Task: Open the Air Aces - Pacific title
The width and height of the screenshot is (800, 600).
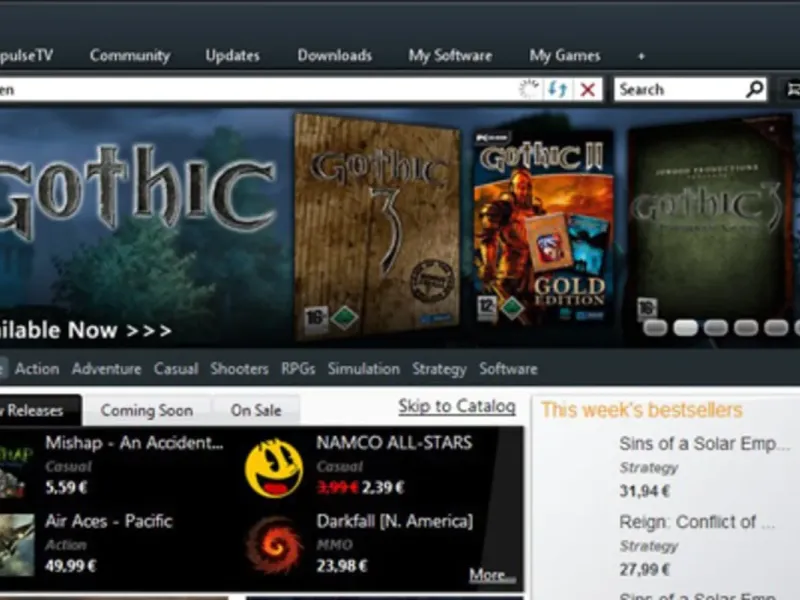Action: [109, 521]
